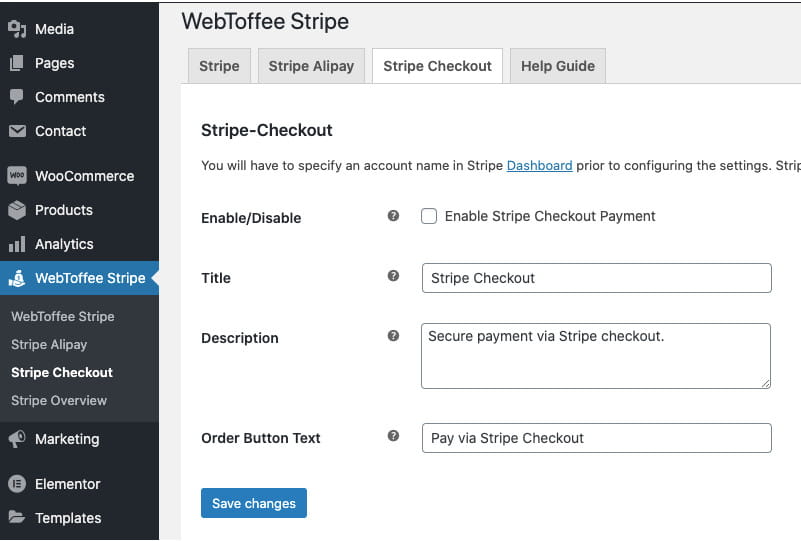Open WooCommerce menu label in sidebar
The height and width of the screenshot is (541, 801).
(x=84, y=176)
